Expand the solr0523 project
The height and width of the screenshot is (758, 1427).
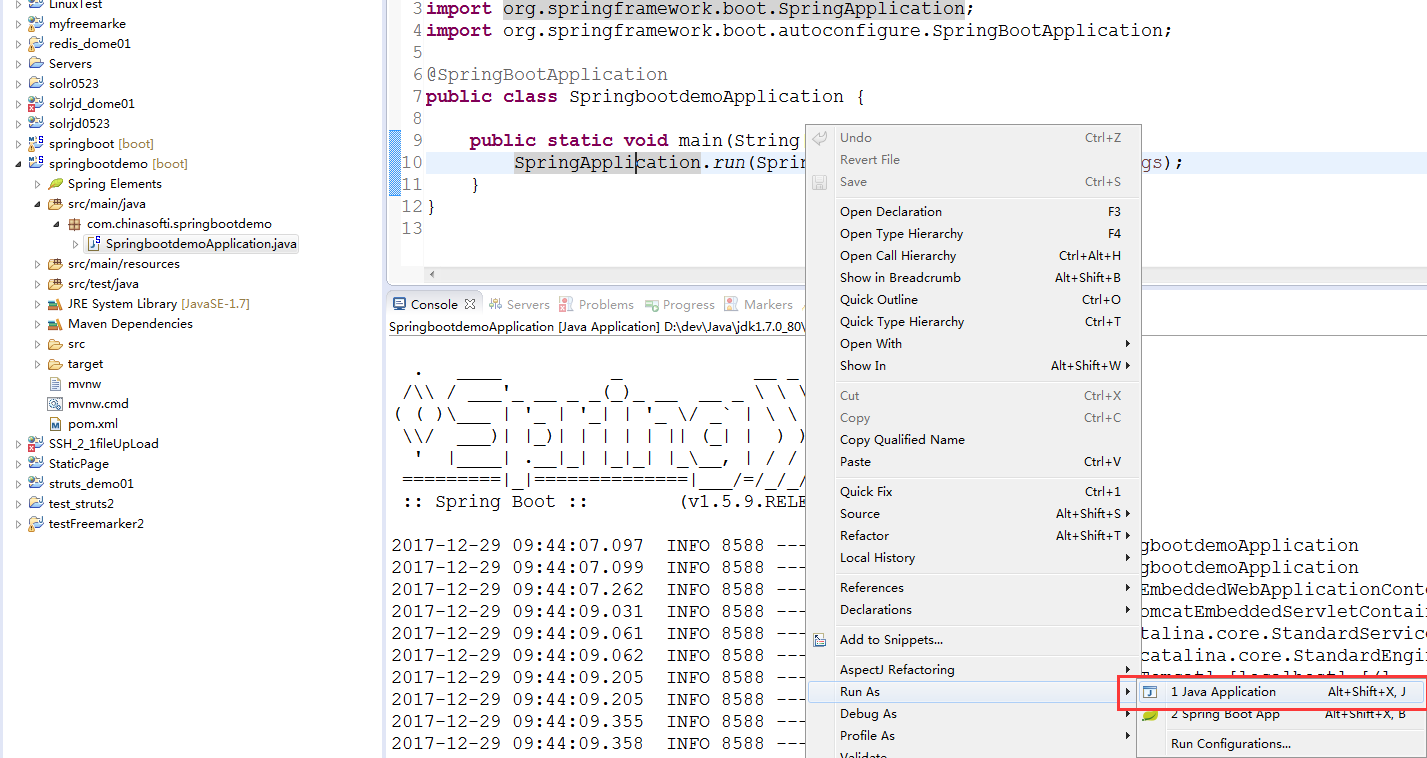[x=18, y=84]
